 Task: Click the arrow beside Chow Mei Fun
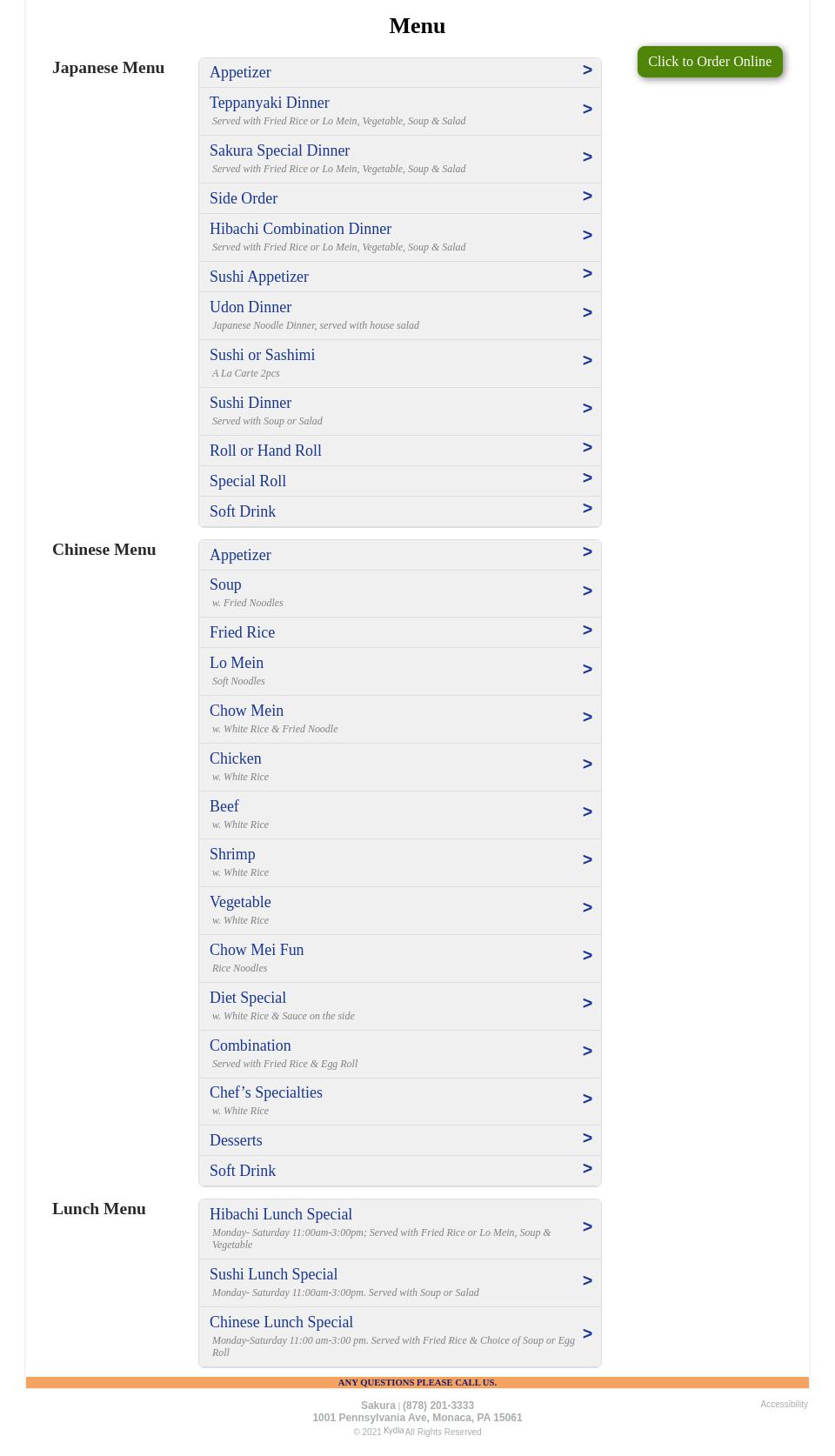(x=587, y=956)
